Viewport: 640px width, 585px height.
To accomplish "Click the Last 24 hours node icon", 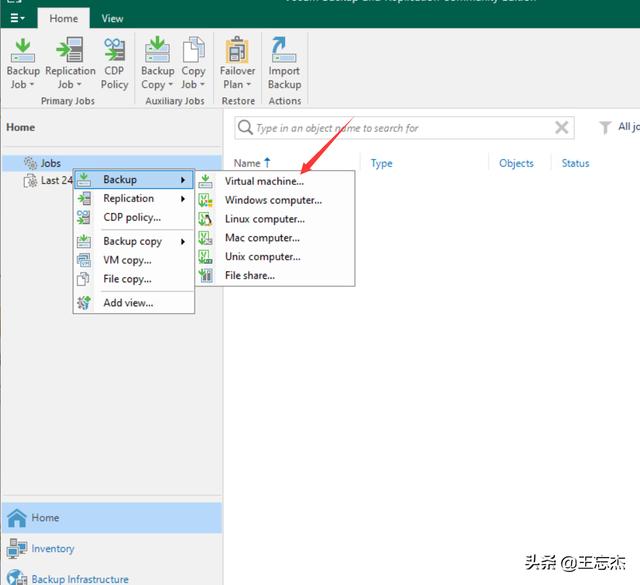I will pos(30,180).
